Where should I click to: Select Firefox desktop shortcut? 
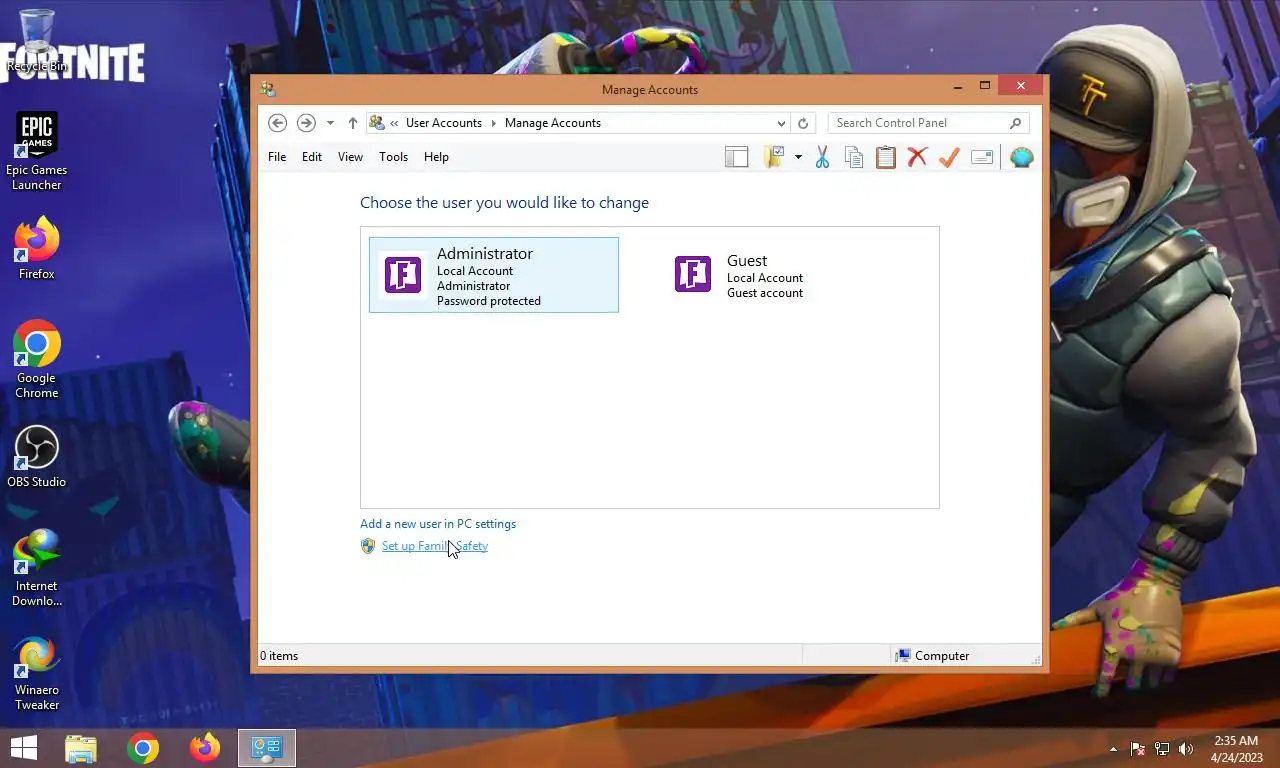37,250
